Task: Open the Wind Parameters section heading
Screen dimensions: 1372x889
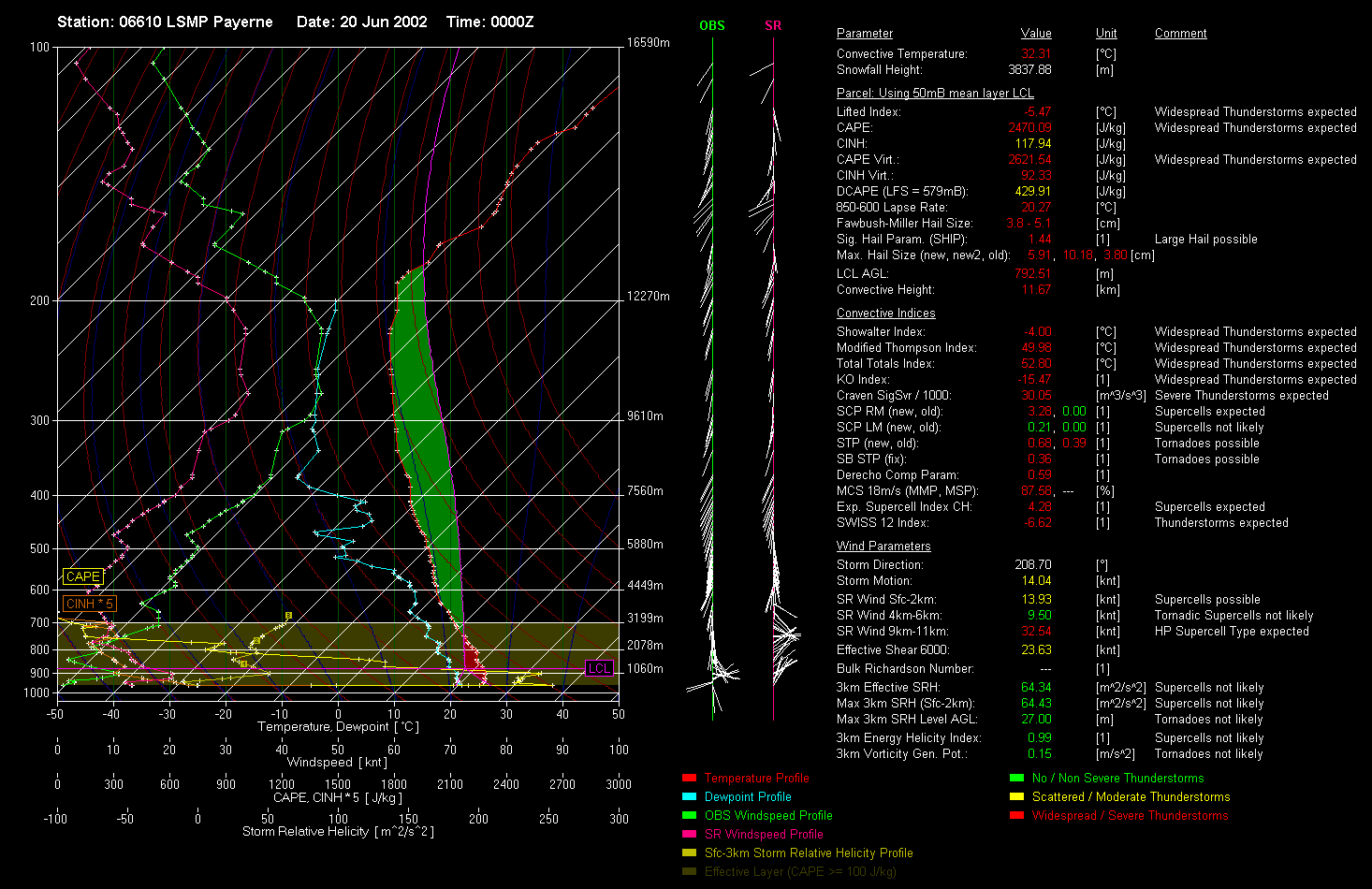Action: pyautogui.click(x=883, y=547)
